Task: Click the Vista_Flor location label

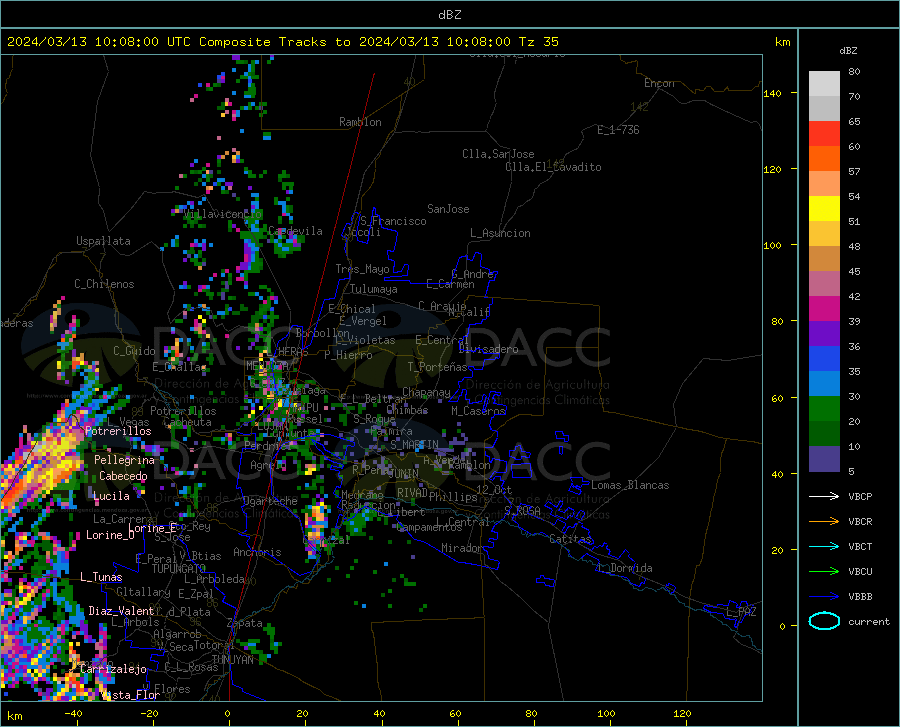Action: click(130, 695)
